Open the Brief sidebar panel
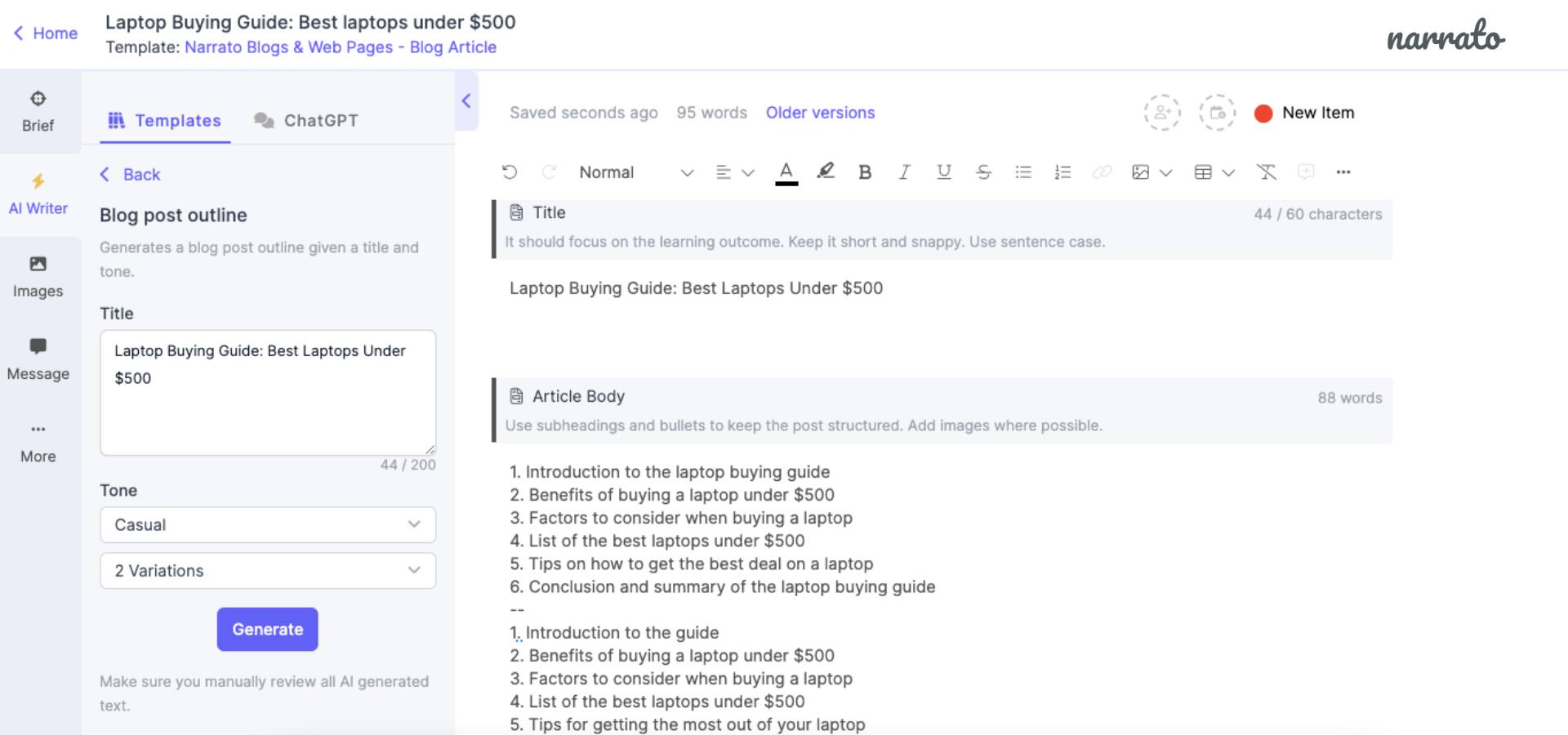Screen dimensions: 1568x735 coord(38,111)
